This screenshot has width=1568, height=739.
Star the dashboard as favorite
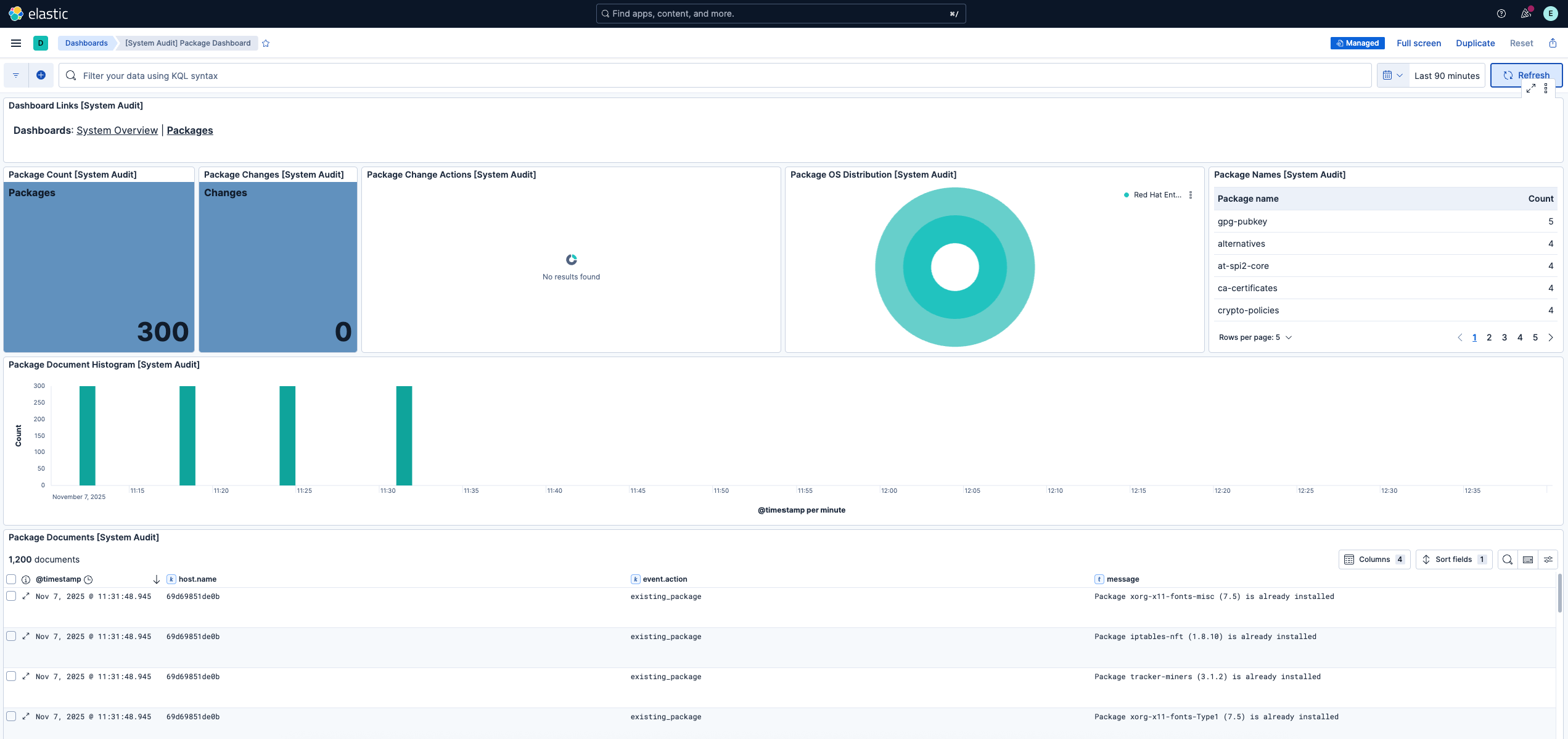pyautogui.click(x=266, y=43)
